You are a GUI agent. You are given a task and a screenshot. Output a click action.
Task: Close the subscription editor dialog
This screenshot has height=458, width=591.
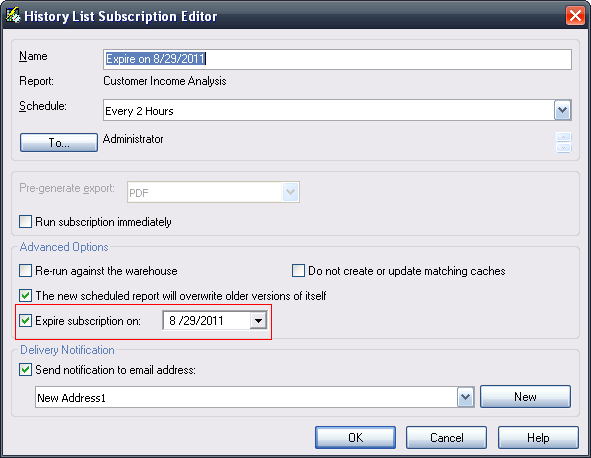tap(575, 16)
